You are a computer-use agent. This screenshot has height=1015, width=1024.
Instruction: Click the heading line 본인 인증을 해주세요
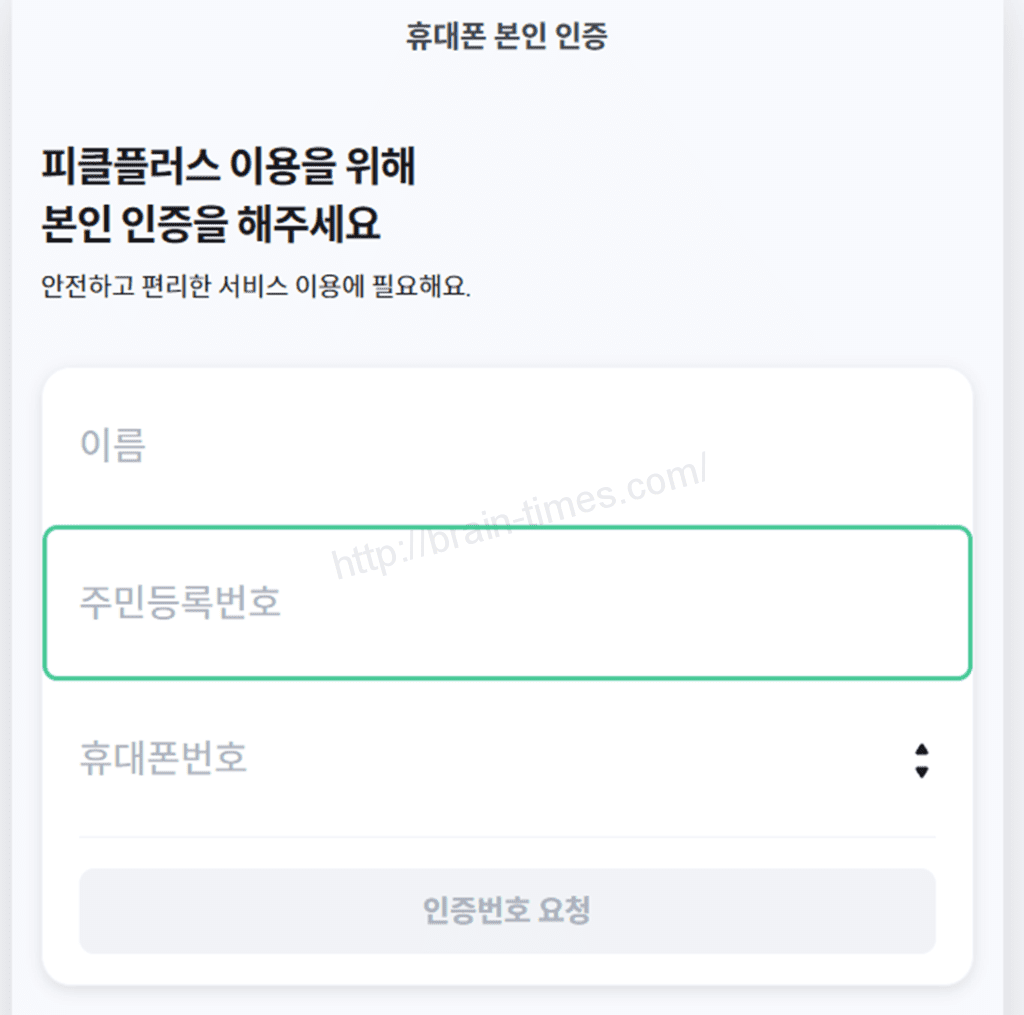point(210,225)
